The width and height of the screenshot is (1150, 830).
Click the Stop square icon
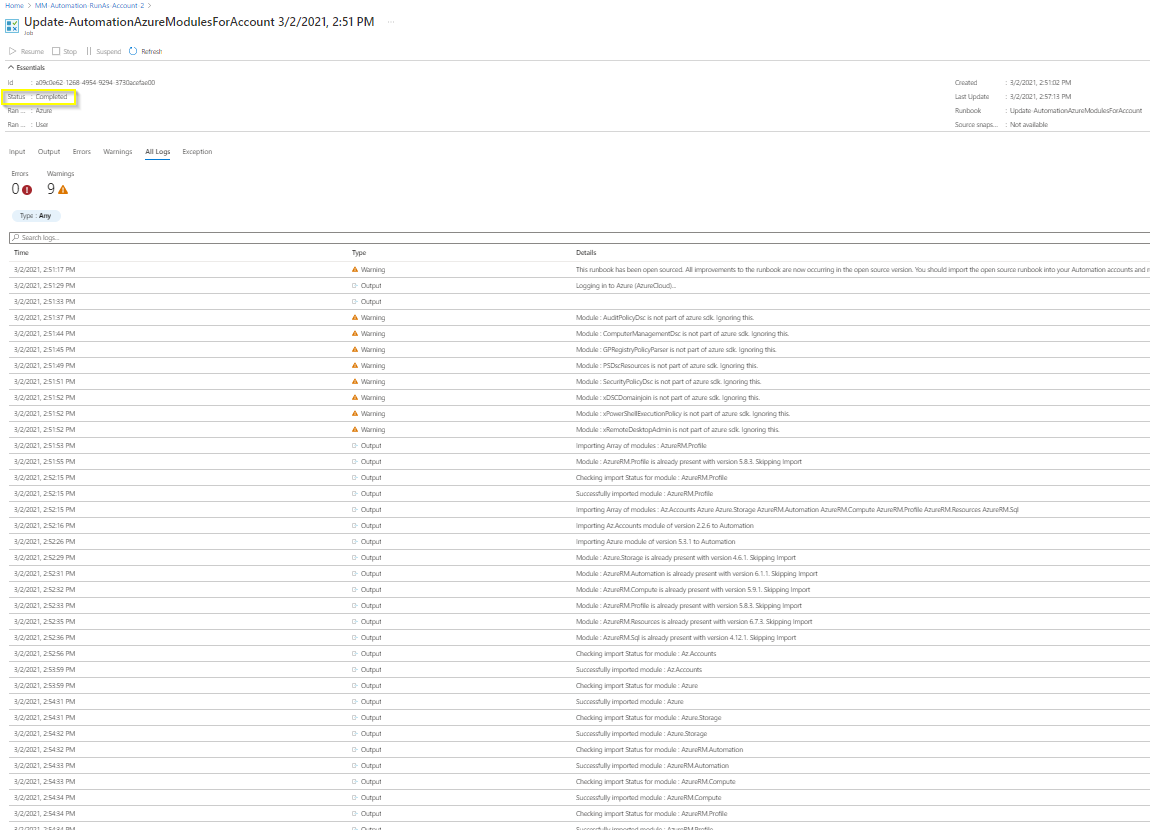56,51
